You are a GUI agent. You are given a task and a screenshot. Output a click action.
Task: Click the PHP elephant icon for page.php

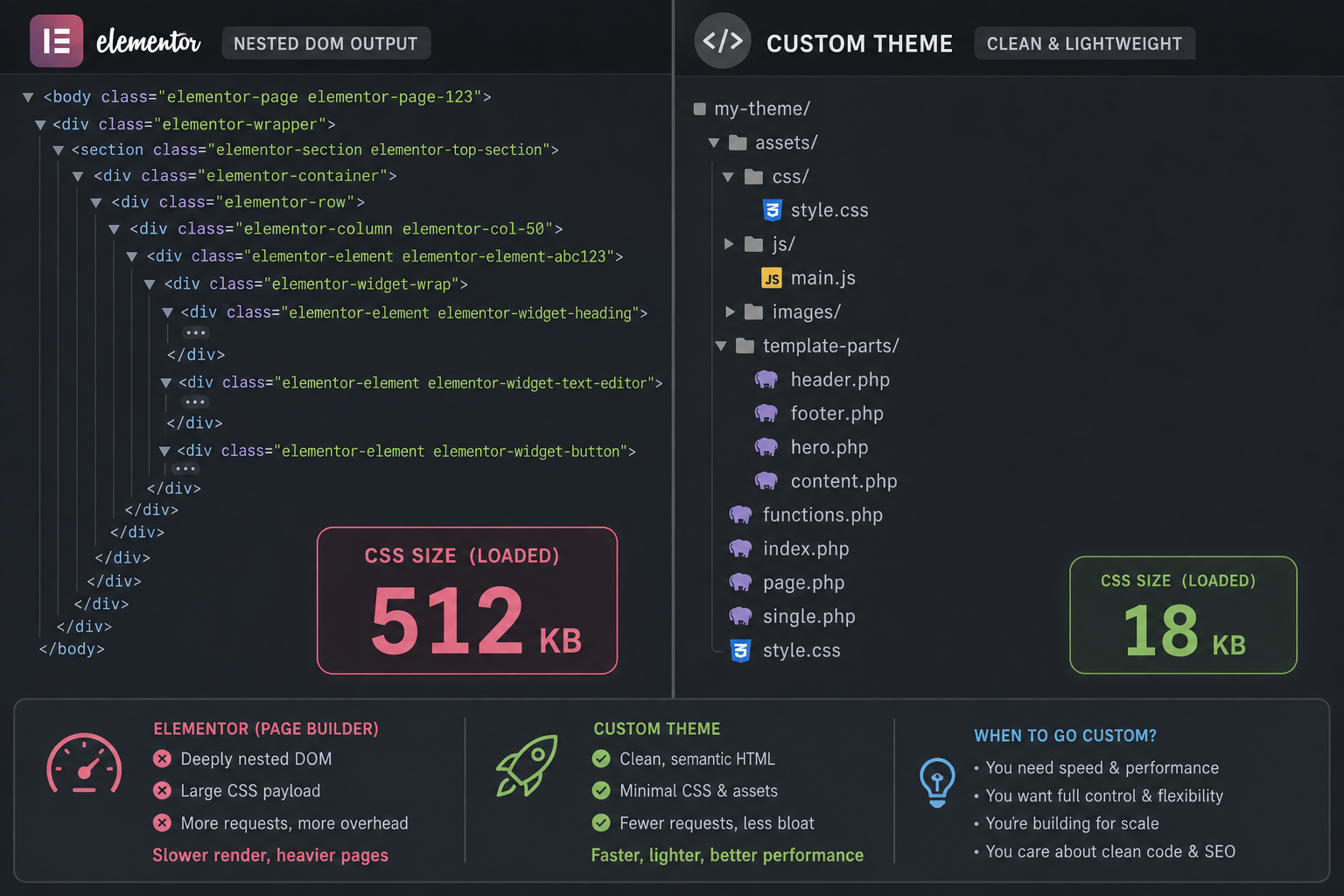click(x=740, y=583)
